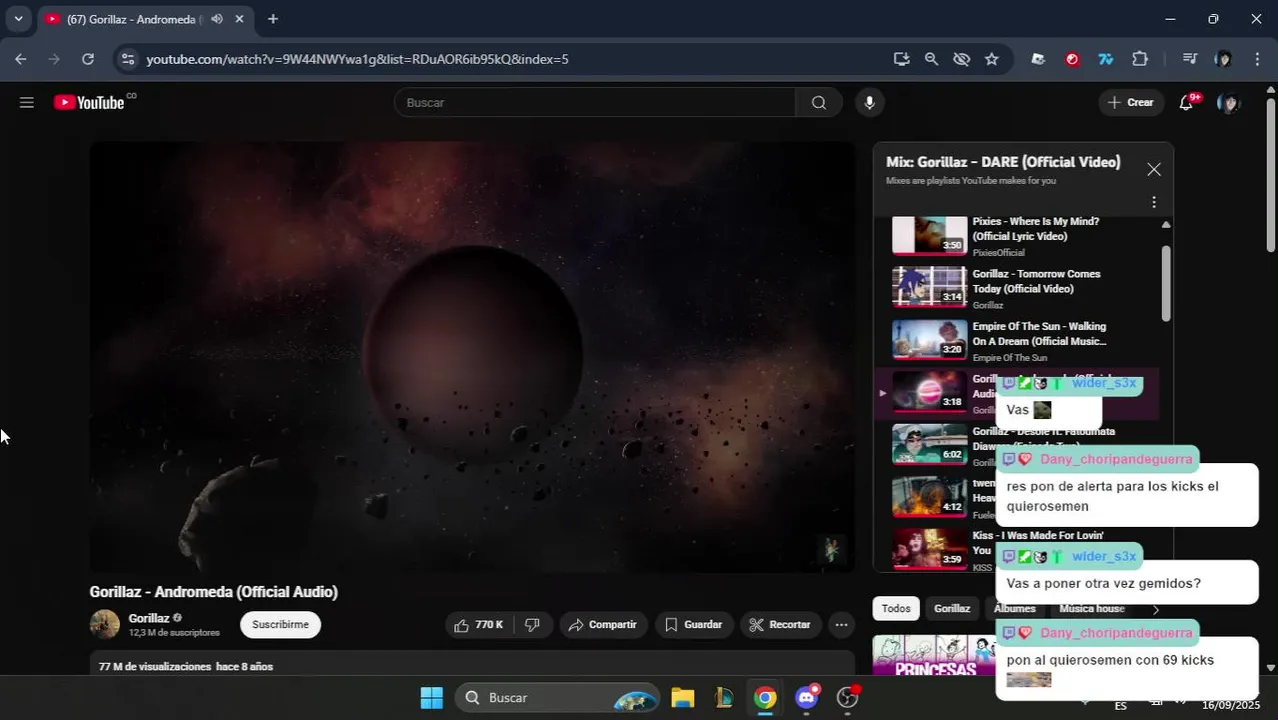This screenshot has height=720, width=1278.
Task: Switch to the Gorillaz Andromeda browser tab
Action: pos(135,19)
